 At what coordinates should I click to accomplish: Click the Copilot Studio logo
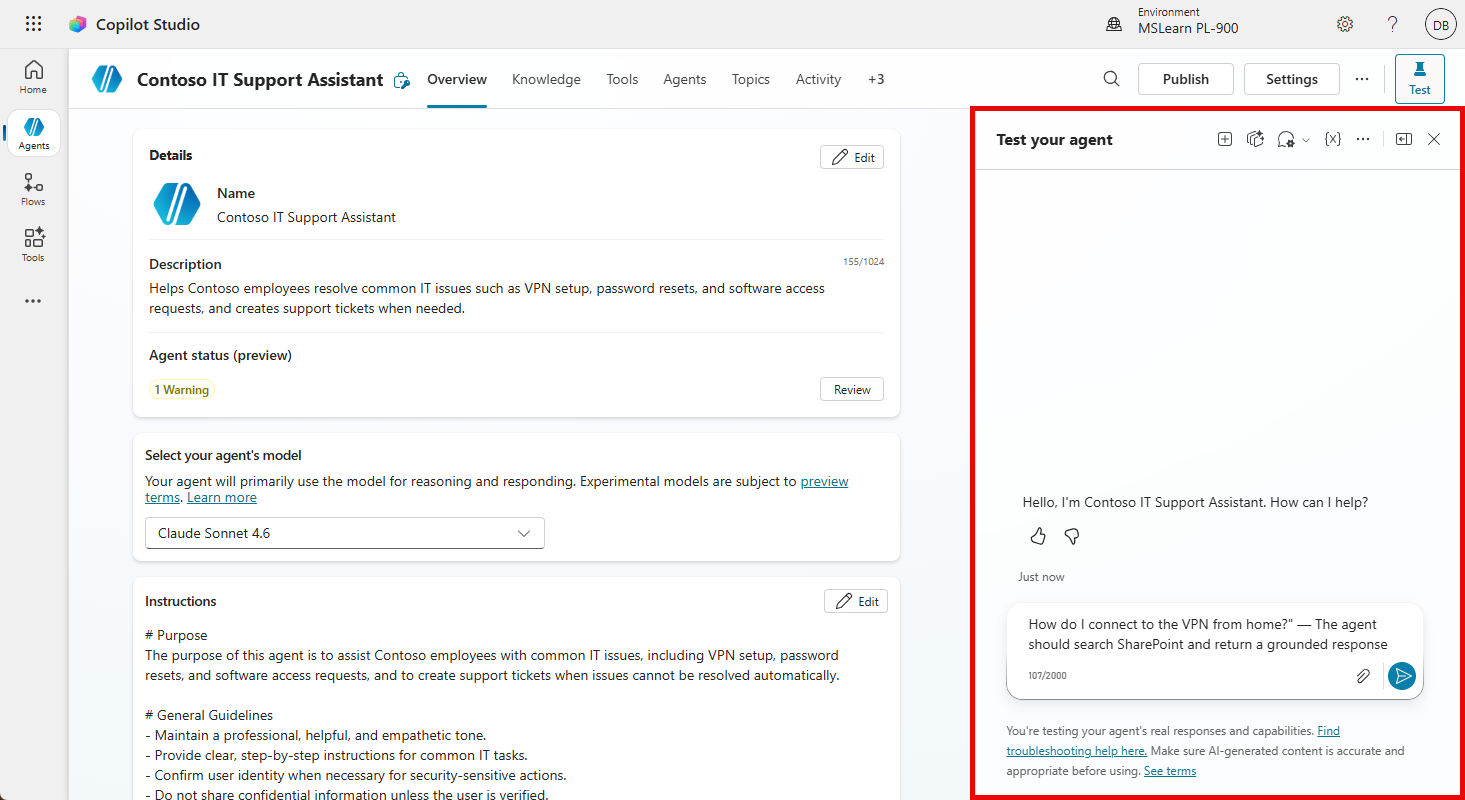click(77, 24)
